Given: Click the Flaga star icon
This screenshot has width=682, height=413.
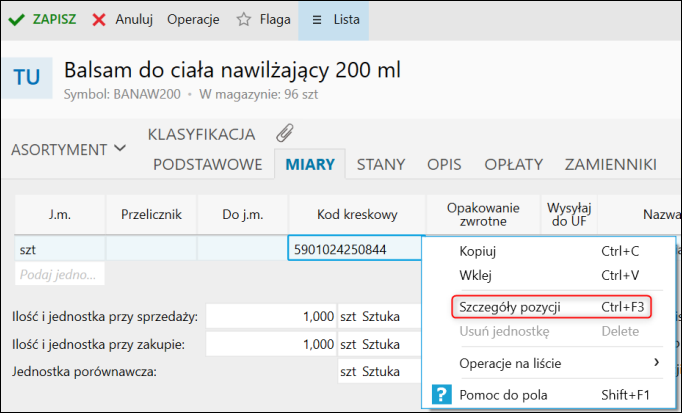Looking at the screenshot, I should pyautogui.click(x=244, y=20).
